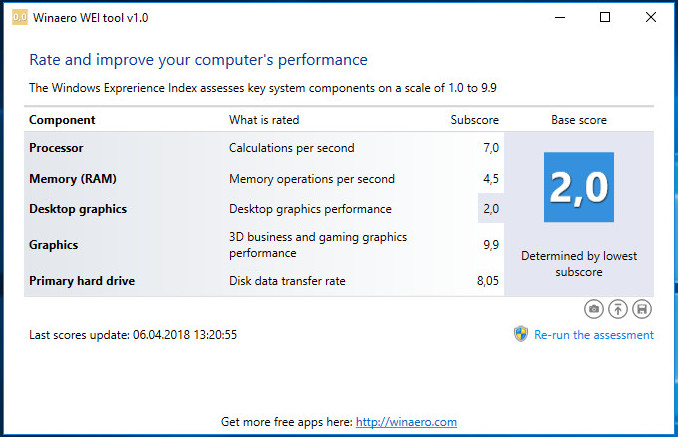Close the Winaero WEI tool window
Image resolution: width=678 pixels, height=437 pixels.
pos(651,17)
